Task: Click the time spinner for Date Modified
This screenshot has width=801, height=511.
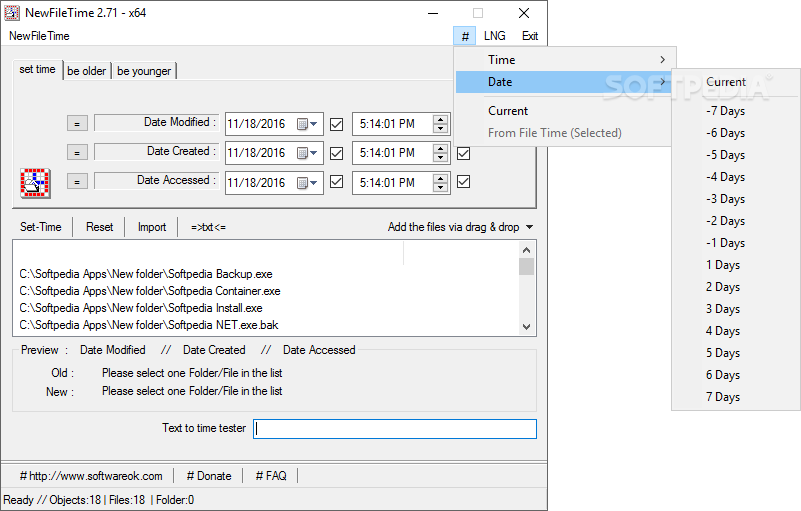Action: (440, 124)
